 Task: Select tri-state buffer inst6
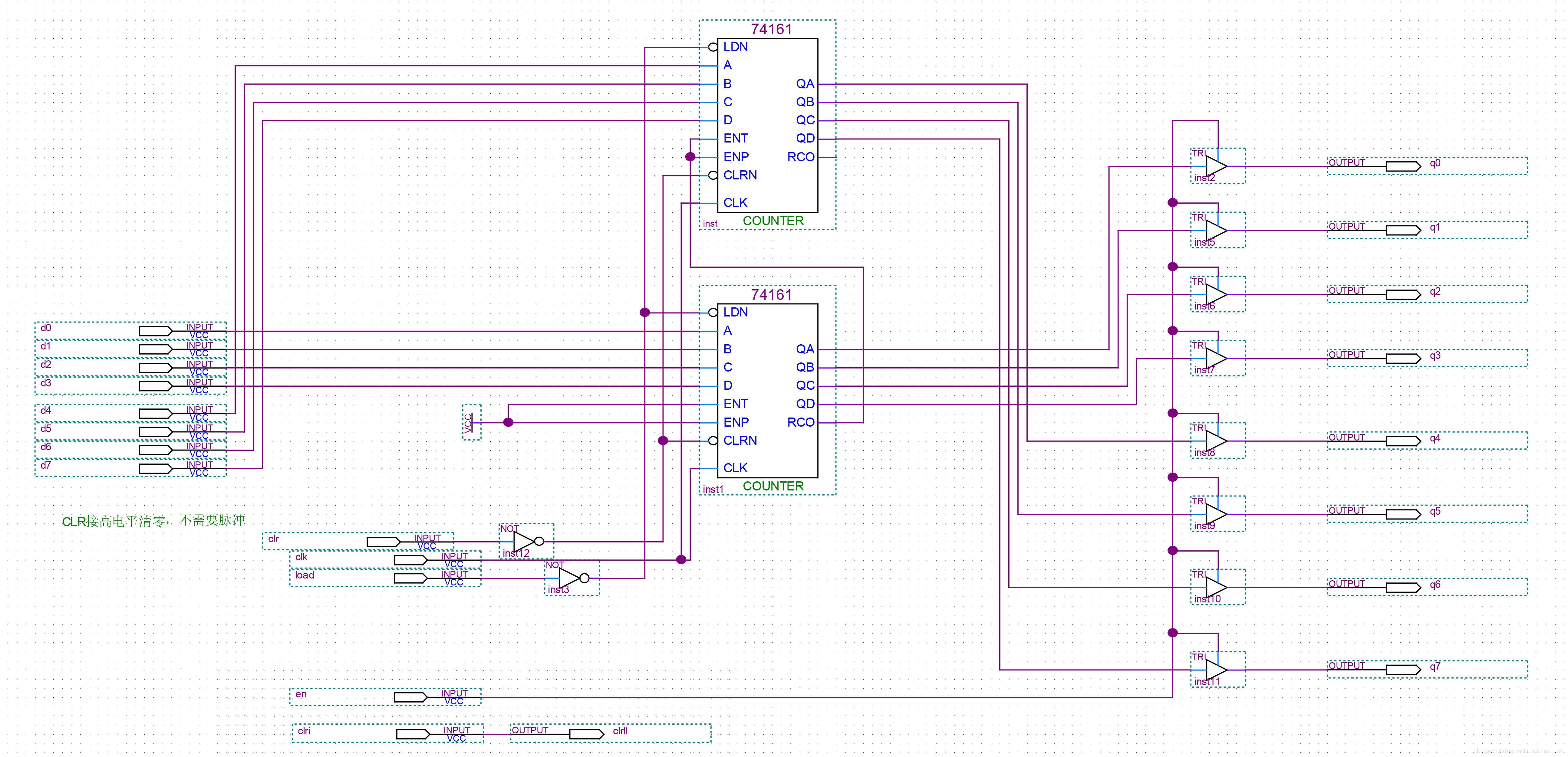[x=1217, y=294]
